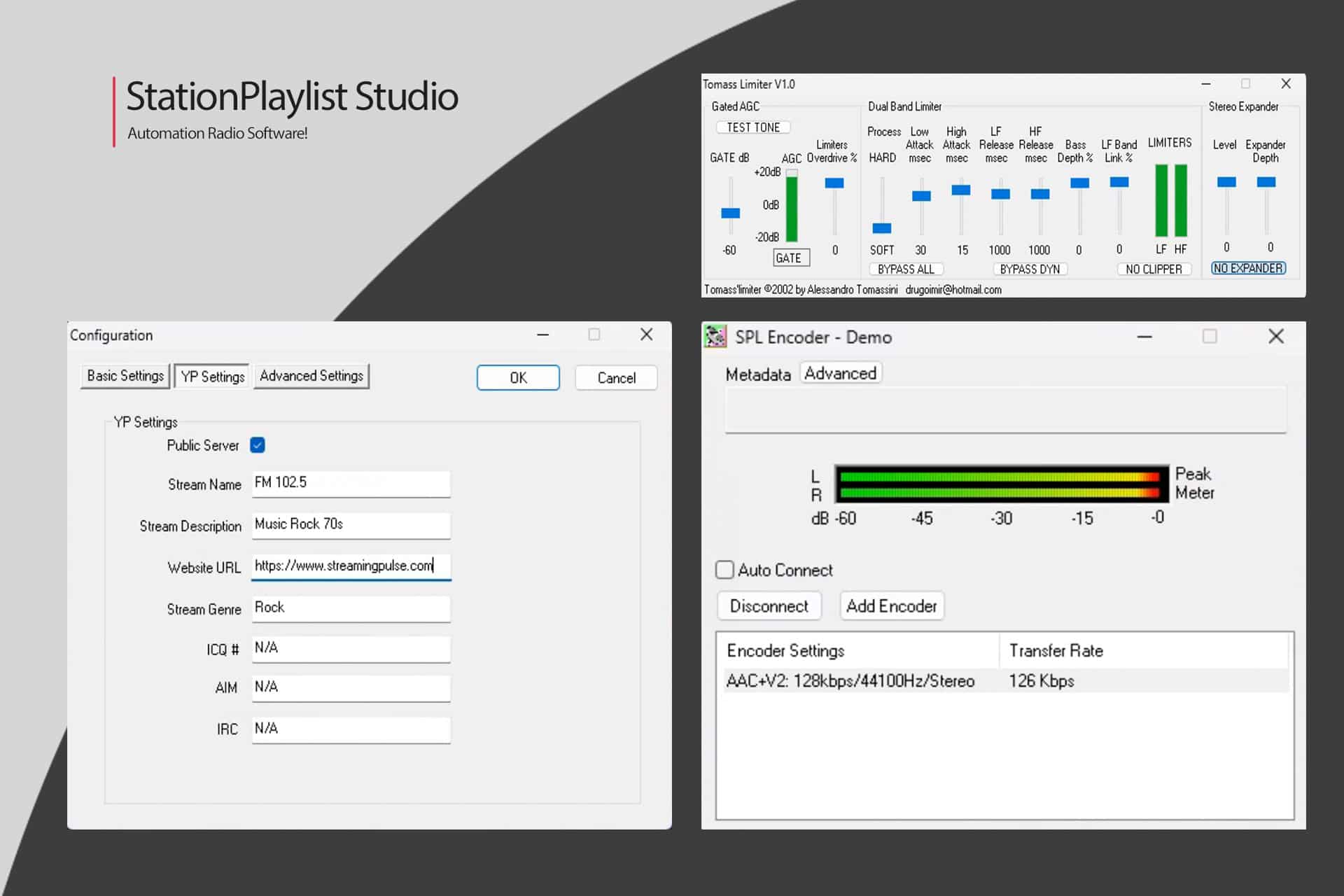Click the Transfer Rate column header
1344x896 pixels.
point(1144,651)
